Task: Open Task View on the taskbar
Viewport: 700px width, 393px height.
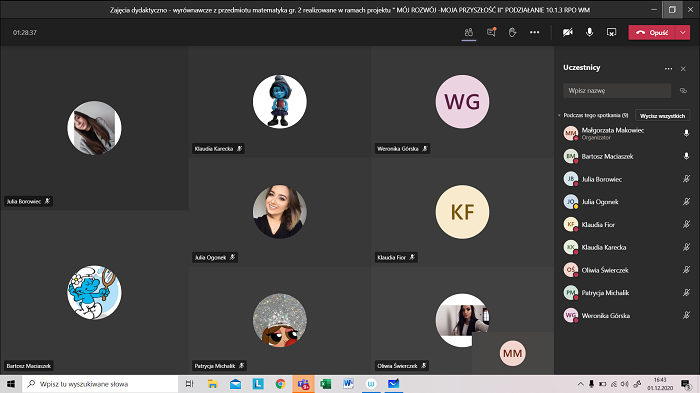Action: (x=189, y=384)
